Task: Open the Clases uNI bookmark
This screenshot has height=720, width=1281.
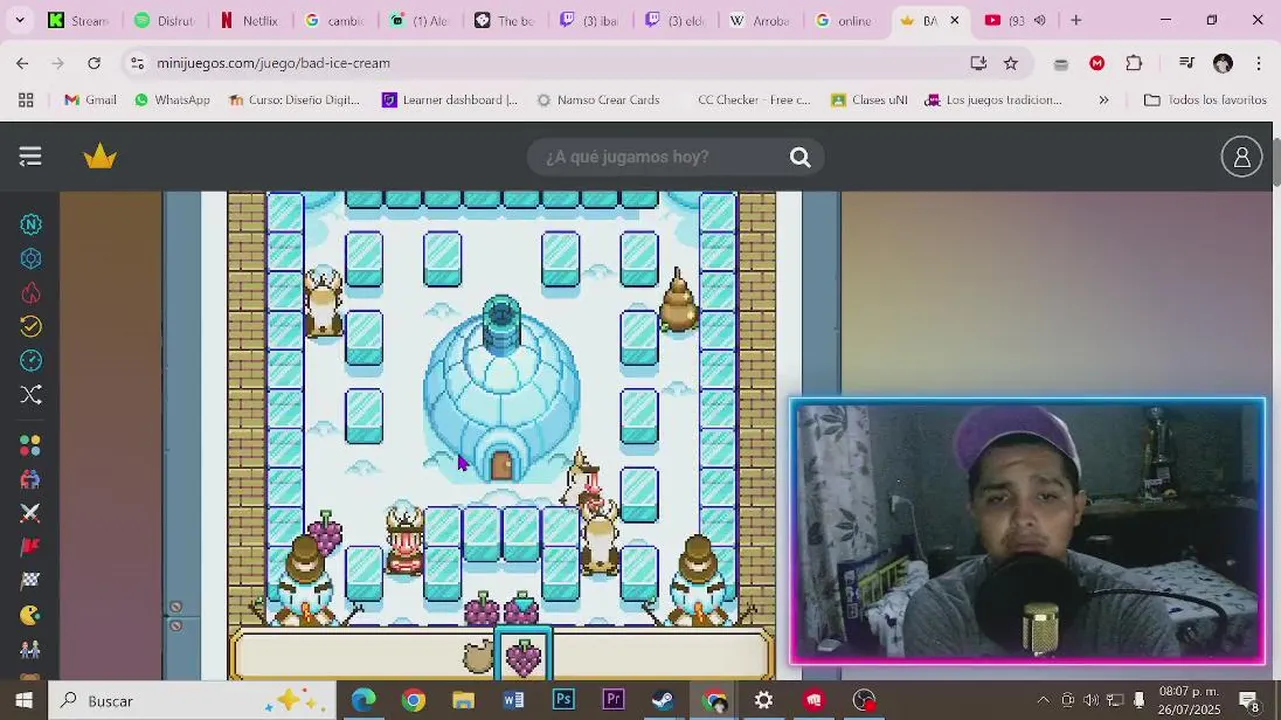Action: 869,100
